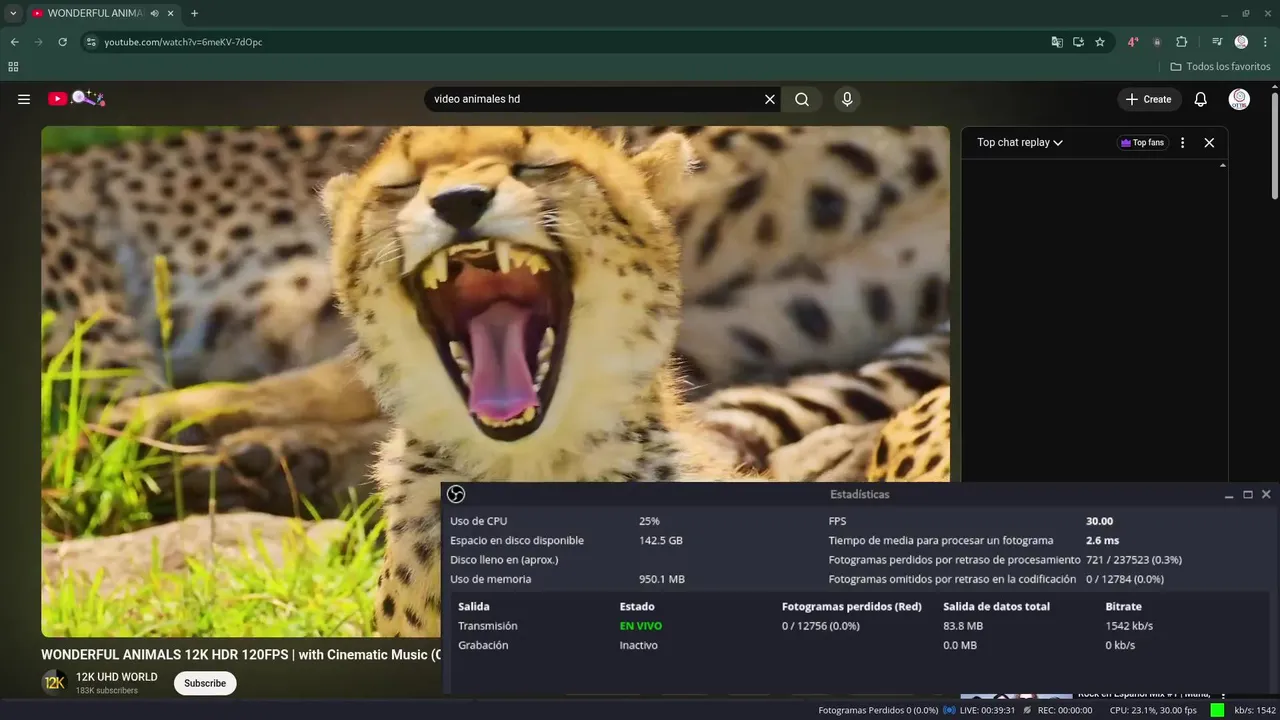This screenshot has height=720, width=1280.
Task: Click the 2.6 ms frame time value
Action: [x=1102, y=540]
